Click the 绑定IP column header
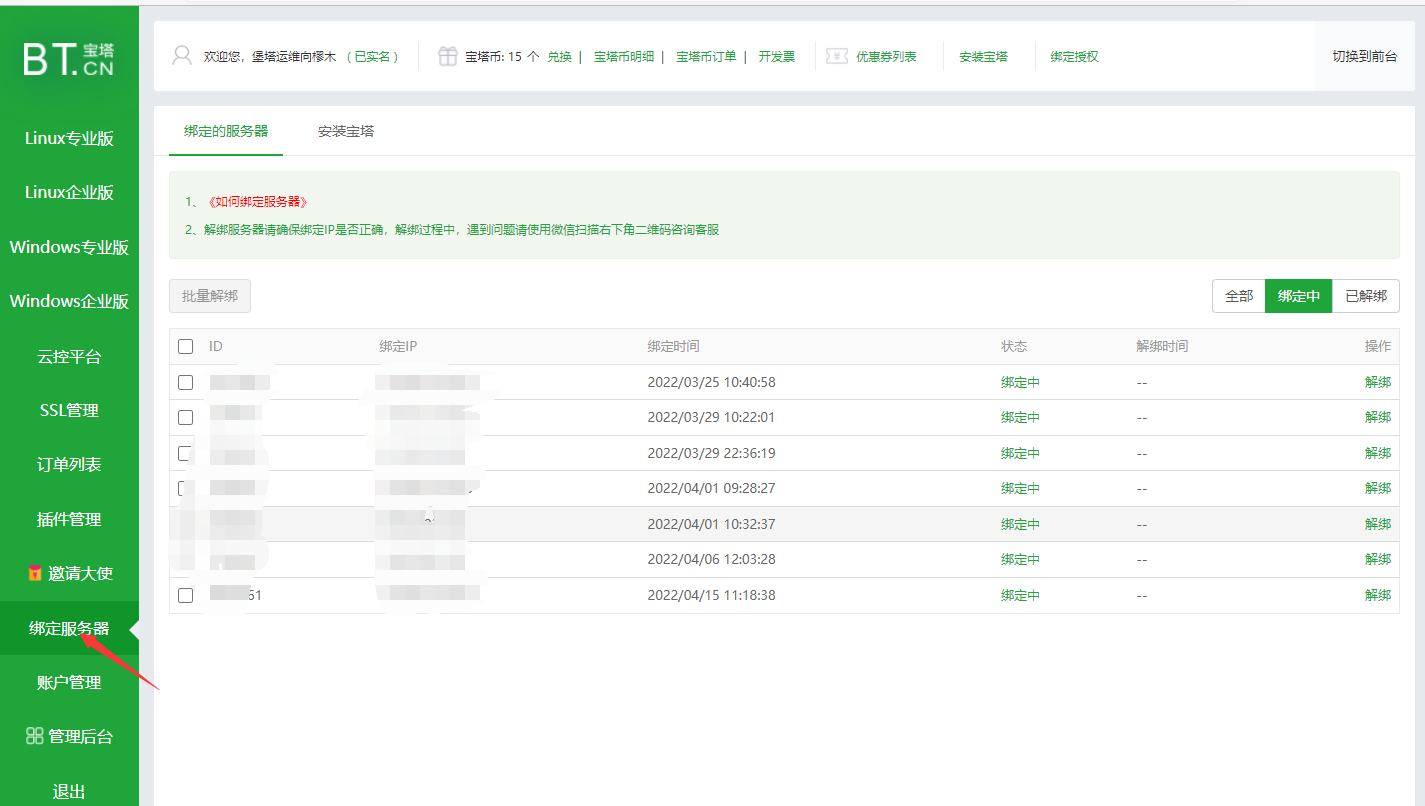Image resolution: width=1425 pixels, height=806 pixels. 398,347
